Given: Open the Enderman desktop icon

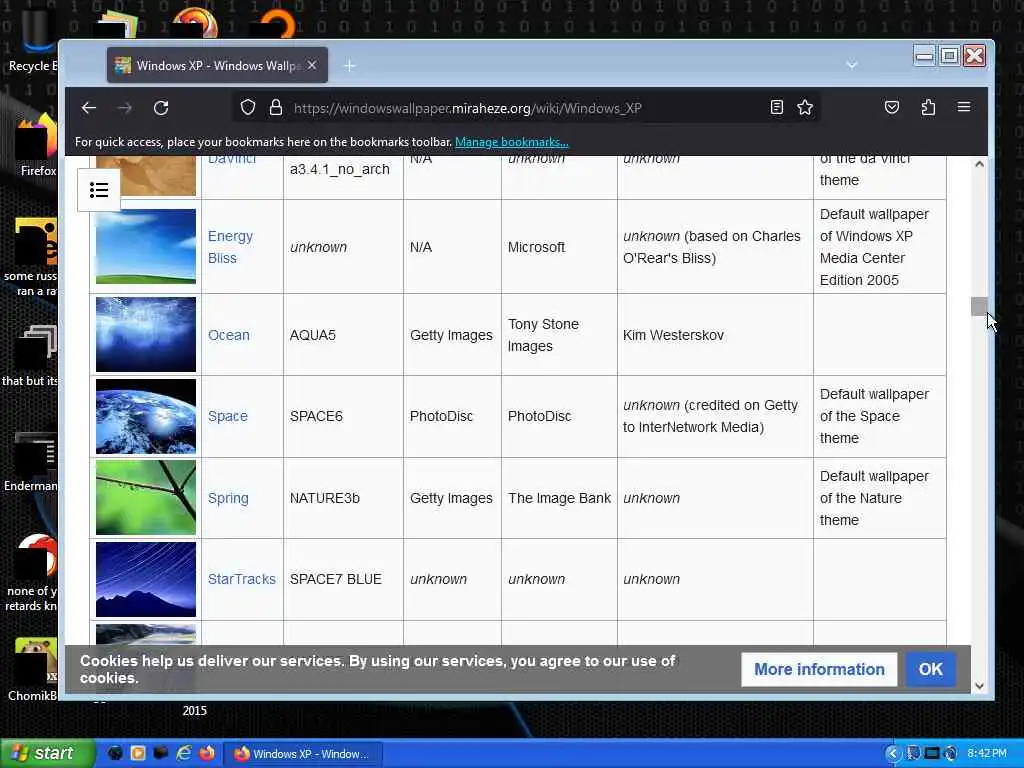Looking at the screenshot, I should click(x=31, y=461).
